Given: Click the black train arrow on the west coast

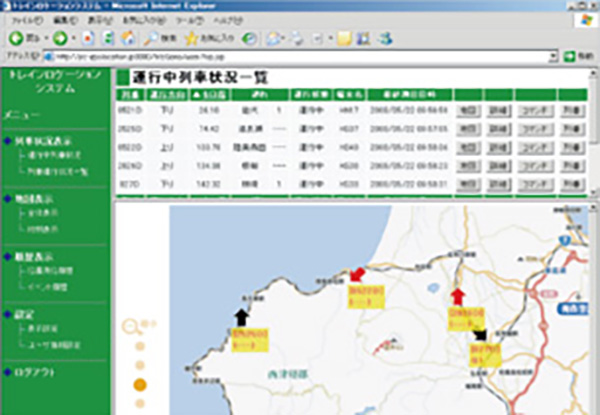Looking at the screenshot, I should [241, 317].
